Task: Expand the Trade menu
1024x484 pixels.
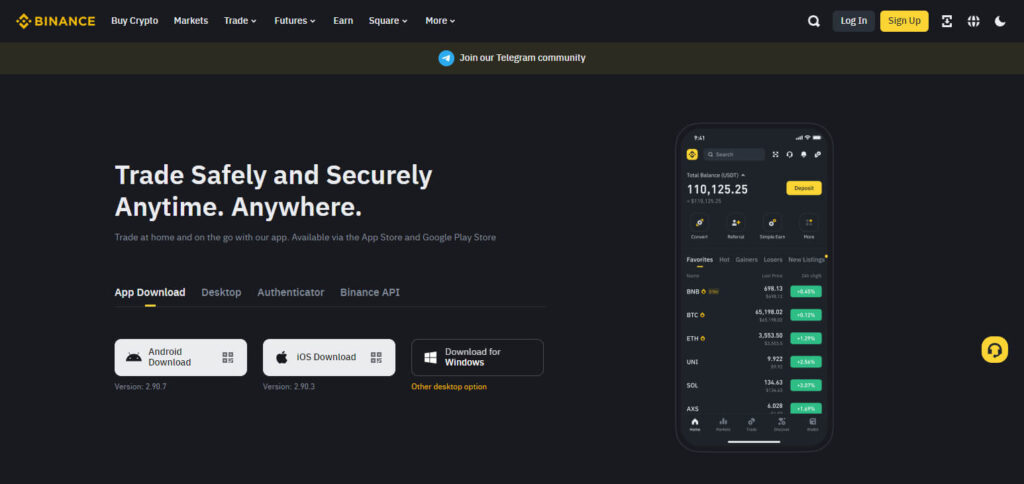Action: tap(240, 21)
